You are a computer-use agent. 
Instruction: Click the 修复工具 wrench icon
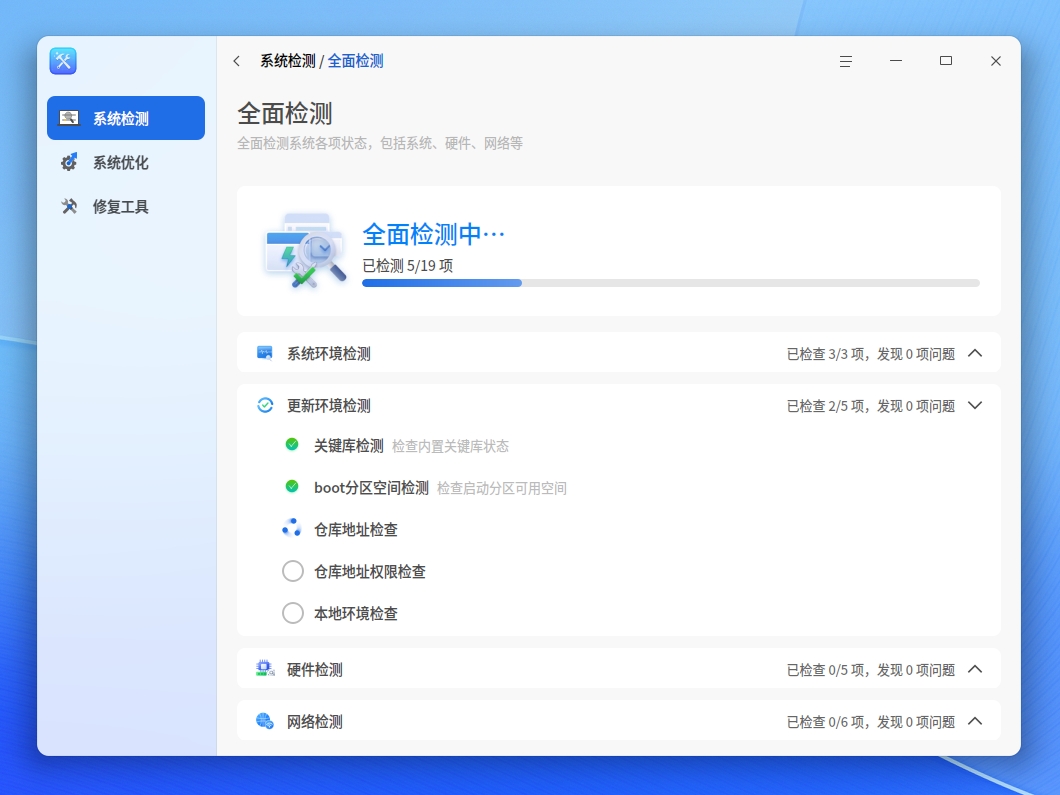click(x=69, y=206)
